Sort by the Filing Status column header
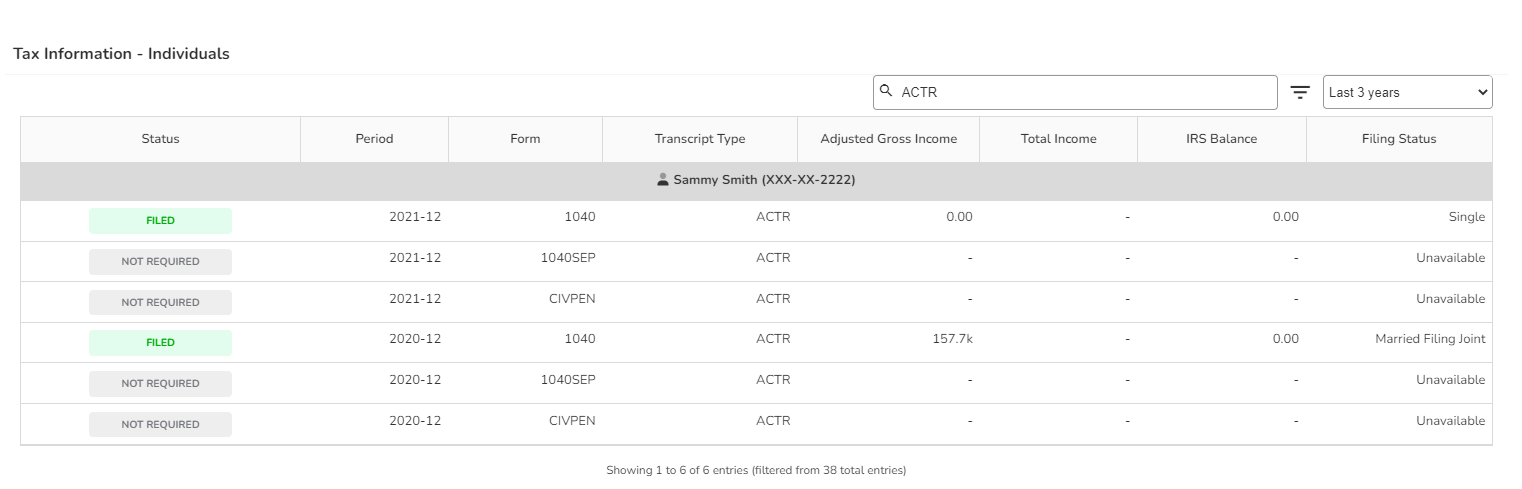Screen dimensions: 1522x489 point(1399,139)
